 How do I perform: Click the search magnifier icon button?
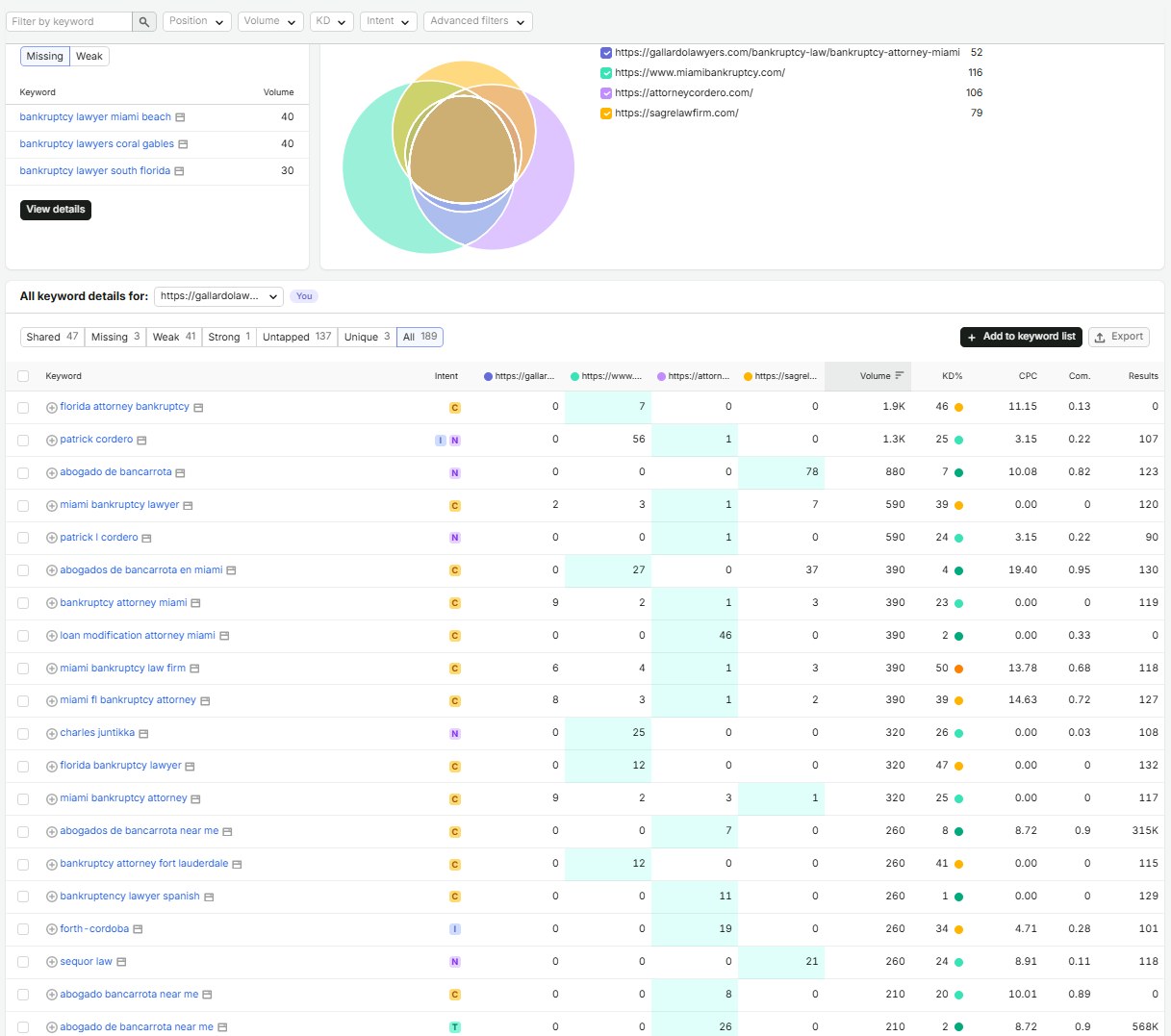tap(144, 21)
